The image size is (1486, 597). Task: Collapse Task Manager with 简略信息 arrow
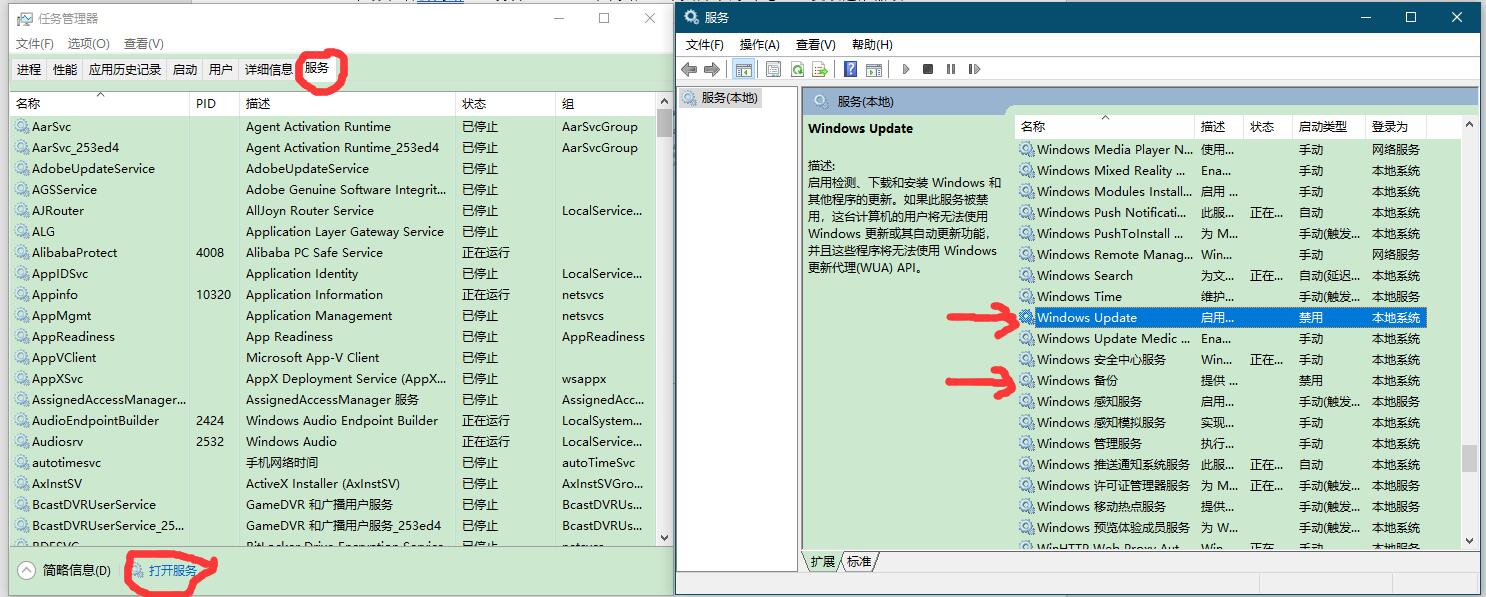point(27,570)
